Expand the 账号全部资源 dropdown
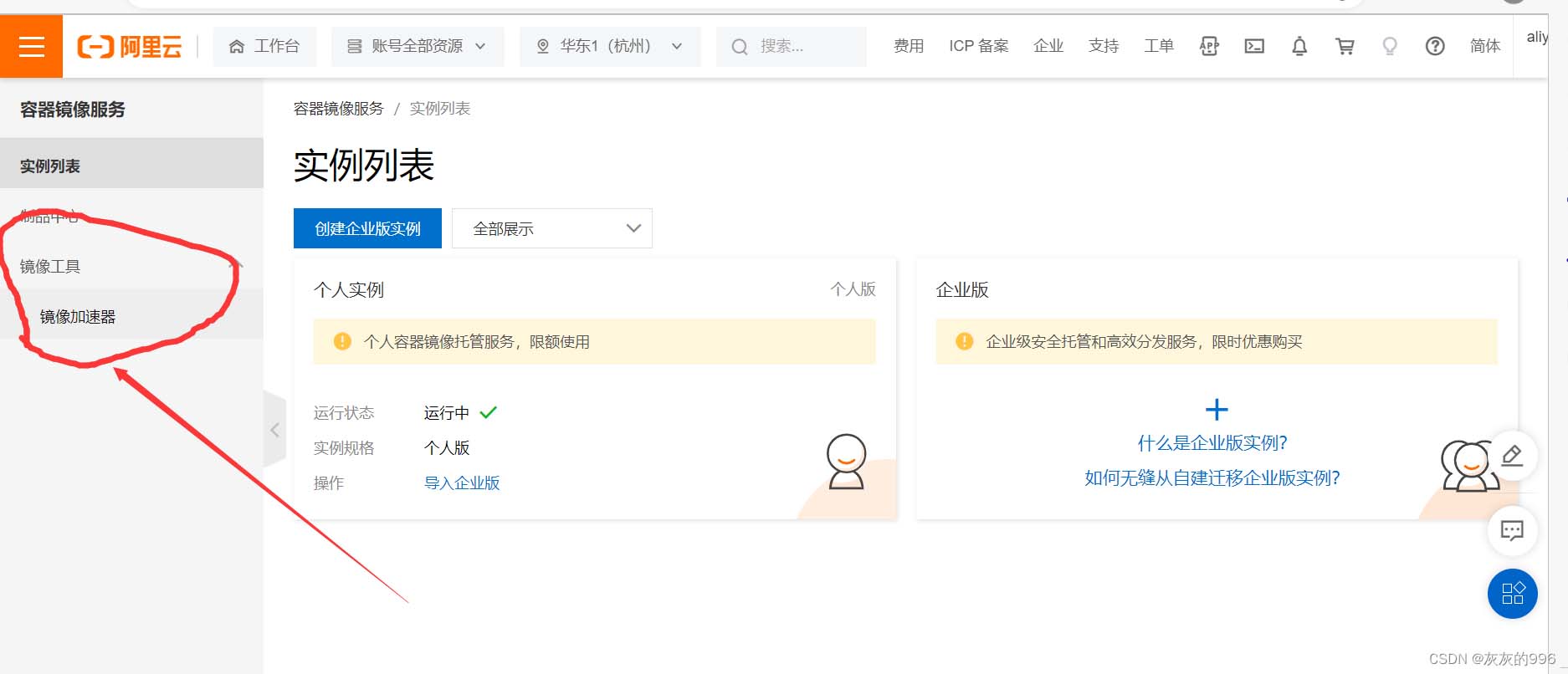This screenshot has height=674, width=1568. click(417, 46)
